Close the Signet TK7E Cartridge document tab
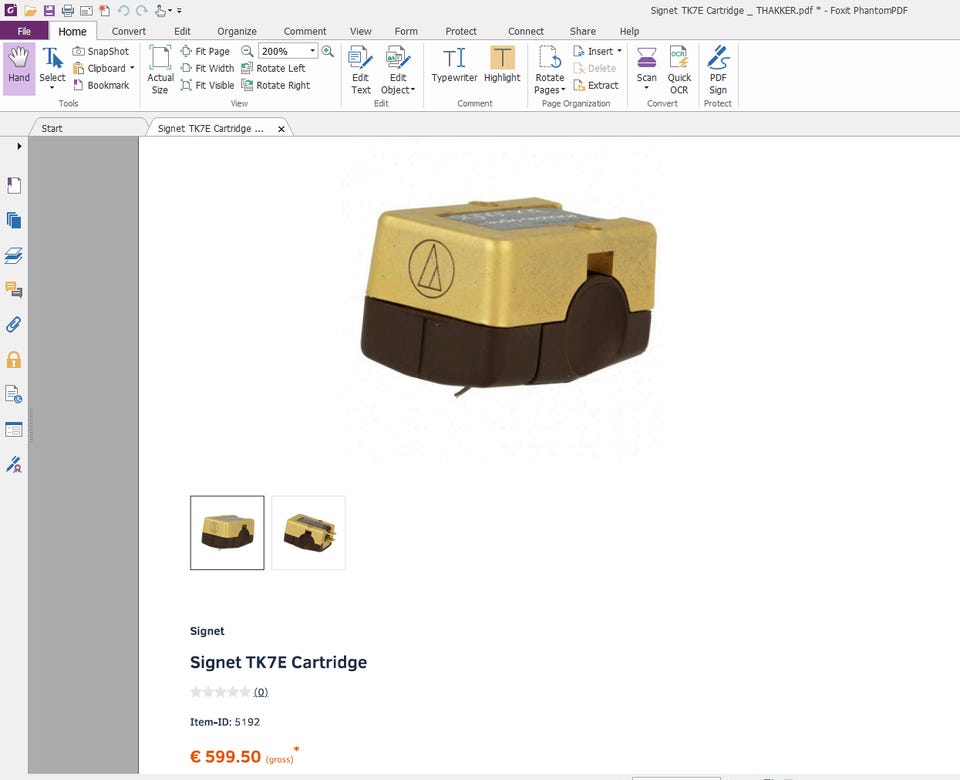This screenshot has width=960, height=780. point(281,129)
